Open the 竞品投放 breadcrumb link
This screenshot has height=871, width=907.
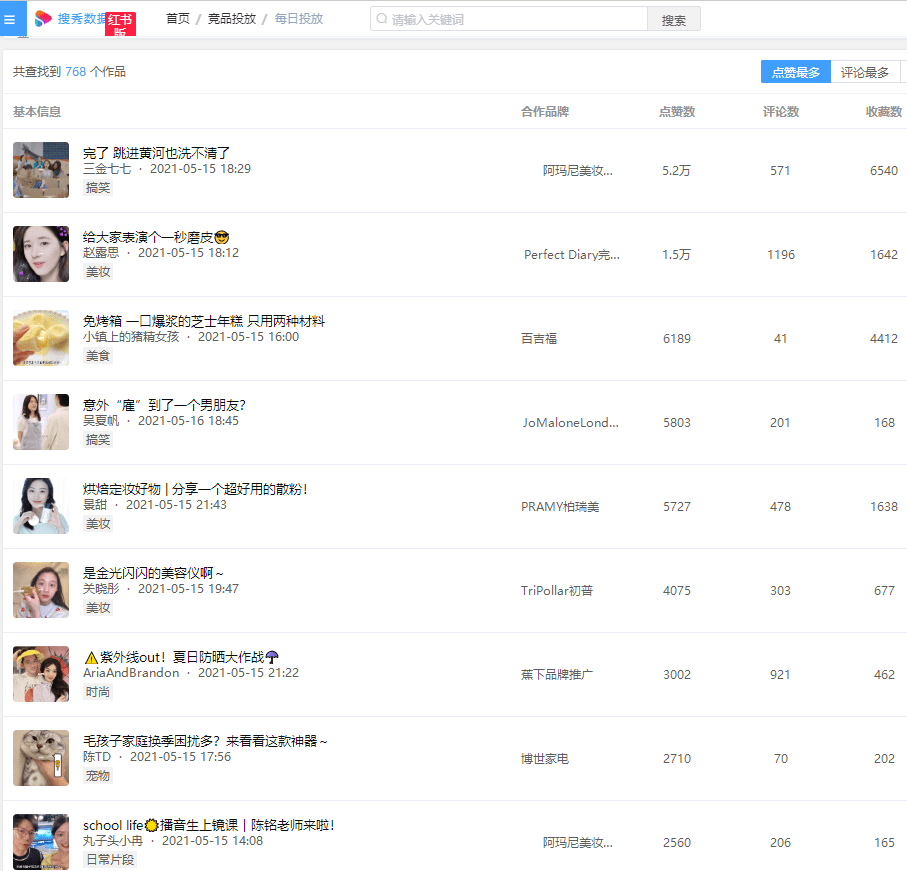click(x=231, y=19)
